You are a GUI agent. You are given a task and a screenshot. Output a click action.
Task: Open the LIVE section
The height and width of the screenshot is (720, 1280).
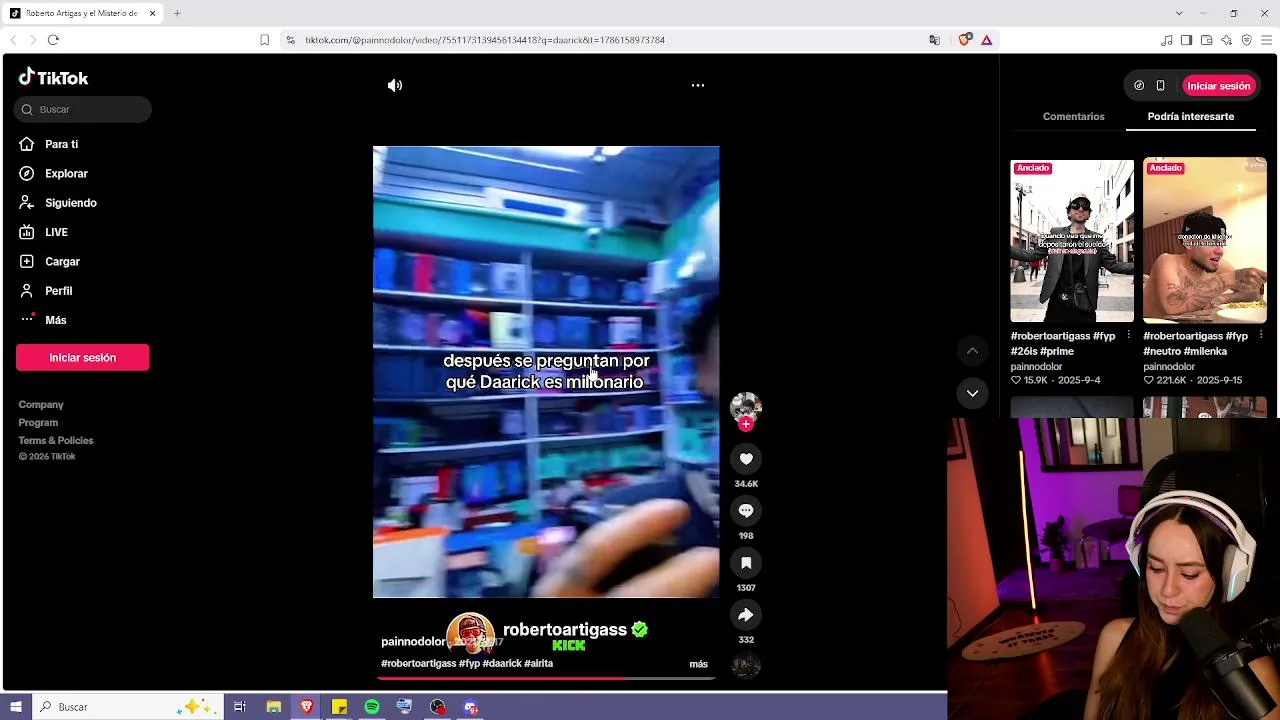pyautogui.click(x=56, y=232)
